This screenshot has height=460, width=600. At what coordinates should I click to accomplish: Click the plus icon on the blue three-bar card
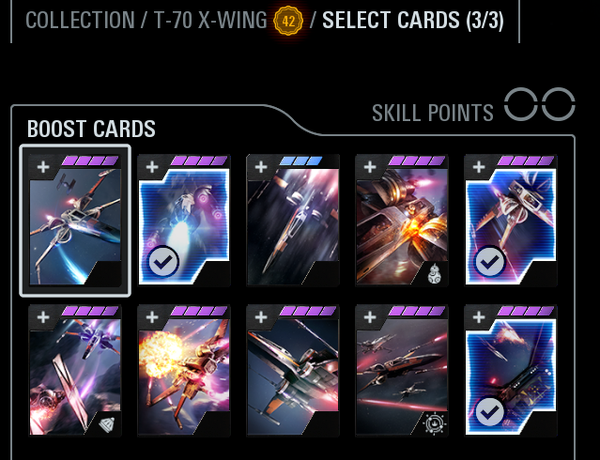[x=261, y=167]
